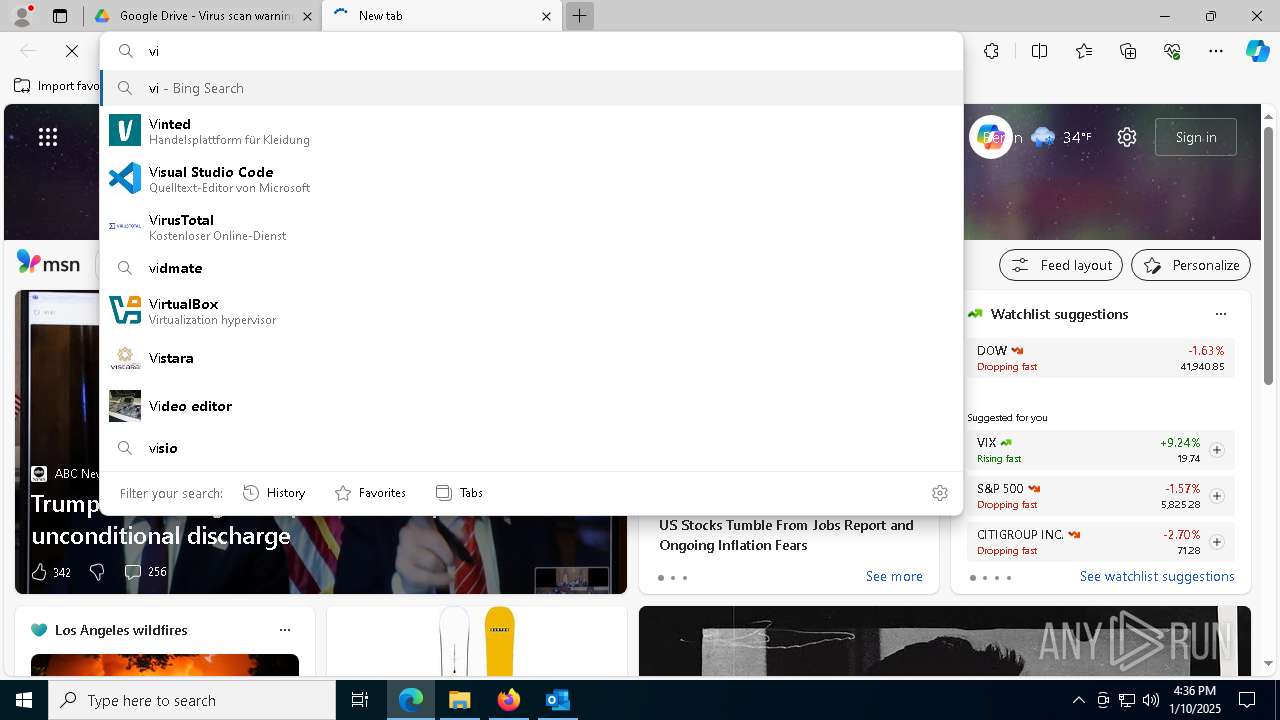Close the New tab tab
The height and width of the screenshot is (720, 1280).
click(546, 16)
